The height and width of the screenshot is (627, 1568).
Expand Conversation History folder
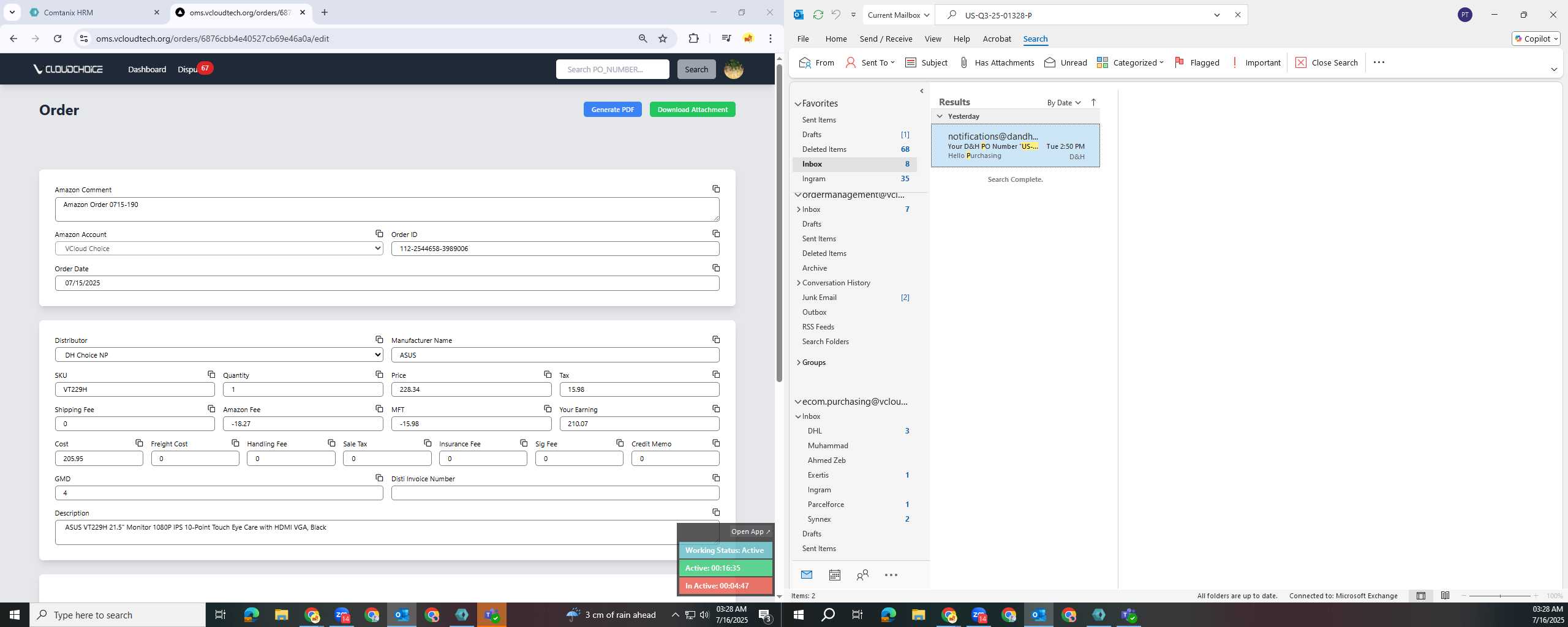pos(798,283)
